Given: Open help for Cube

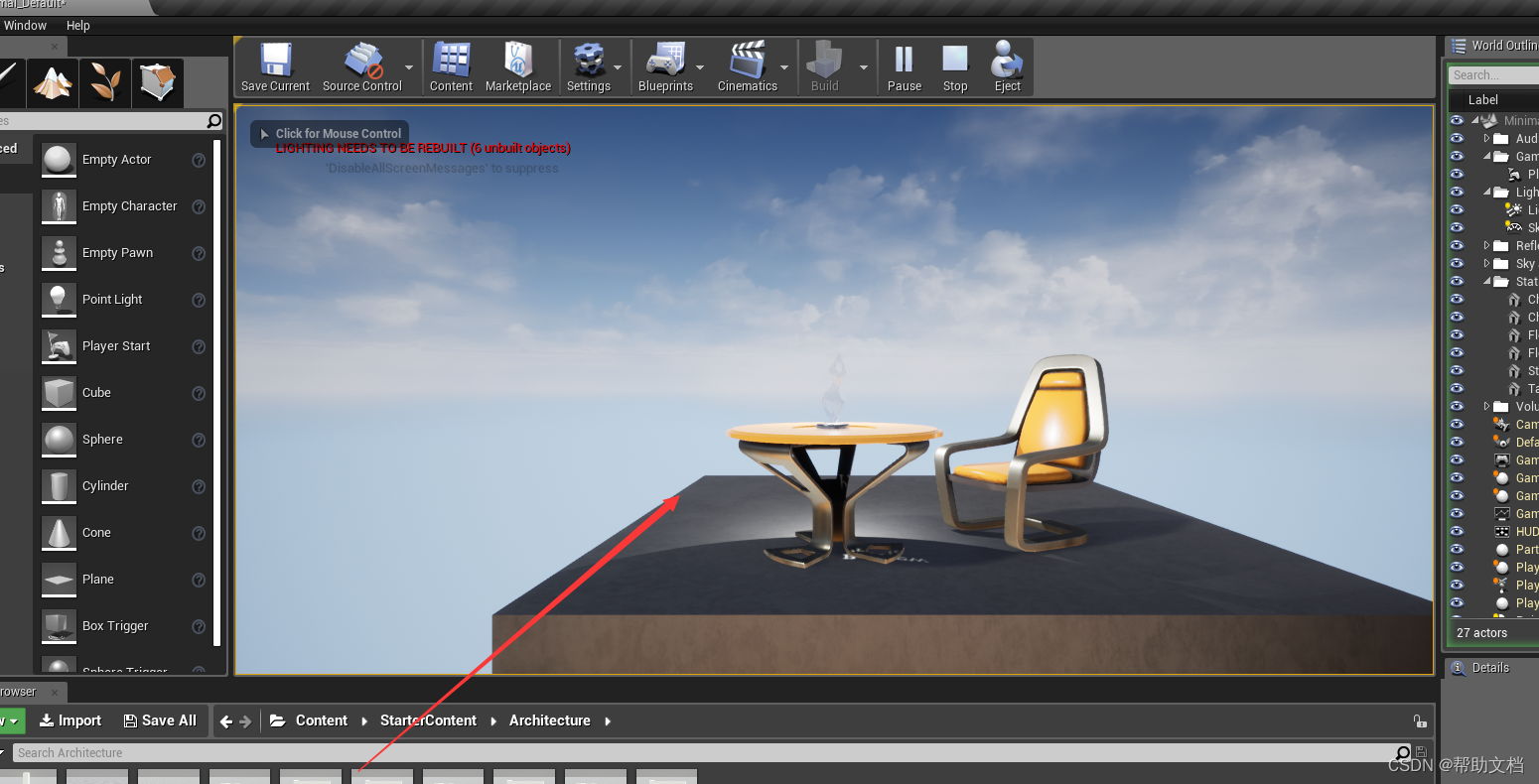Looking at the screenshot, I should (199, 393).
